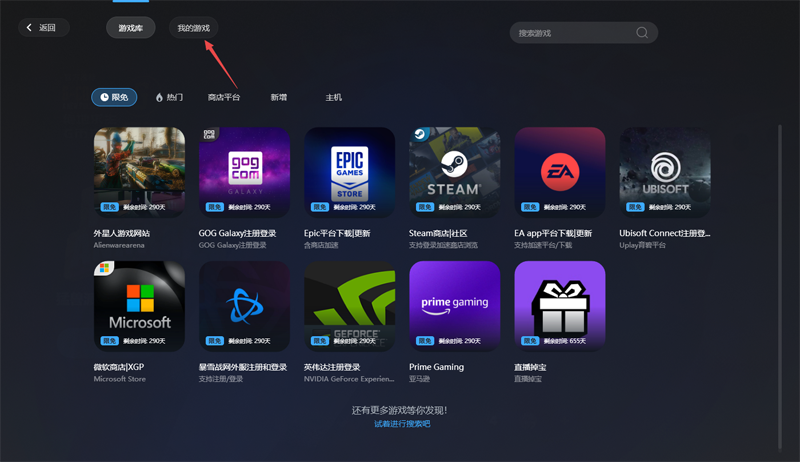Click the Ubisoft Connect注册登... title
Image resolution: width=800 pixels, height=462 pixels.
click(664, 233)
